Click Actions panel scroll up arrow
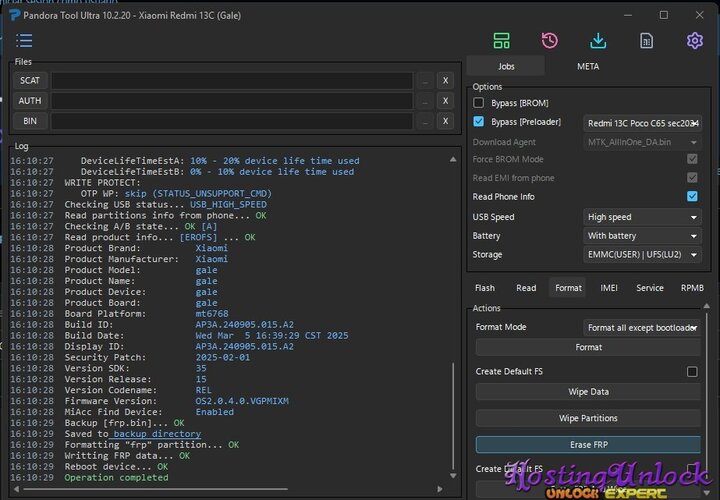The image size is (720, 500). (707, 306)
